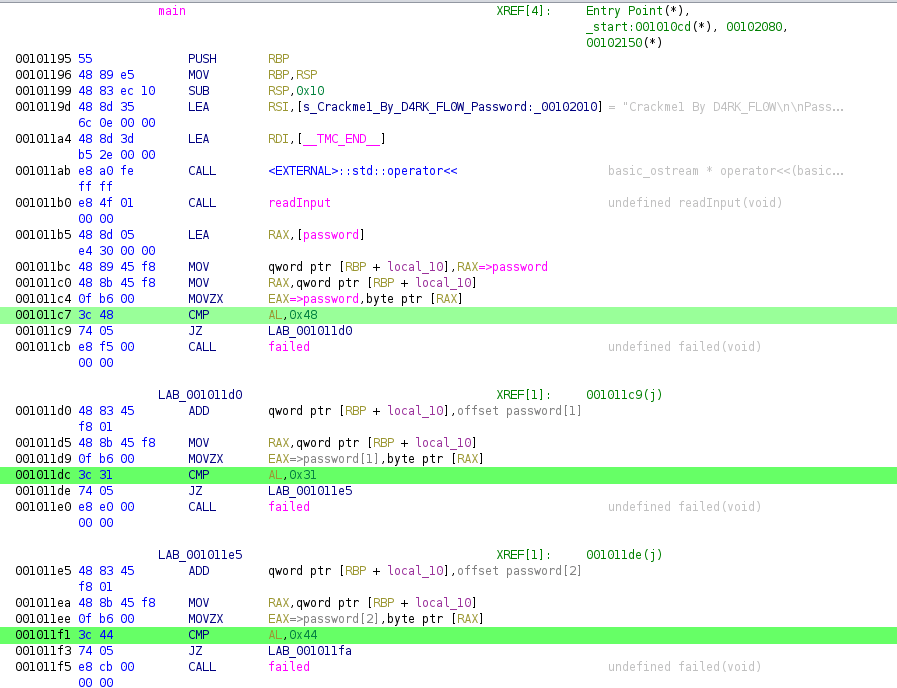This screenshot has width=897, height=688.
Task: Follow the 001011c9(j) cross-reference
Action: 624,395
